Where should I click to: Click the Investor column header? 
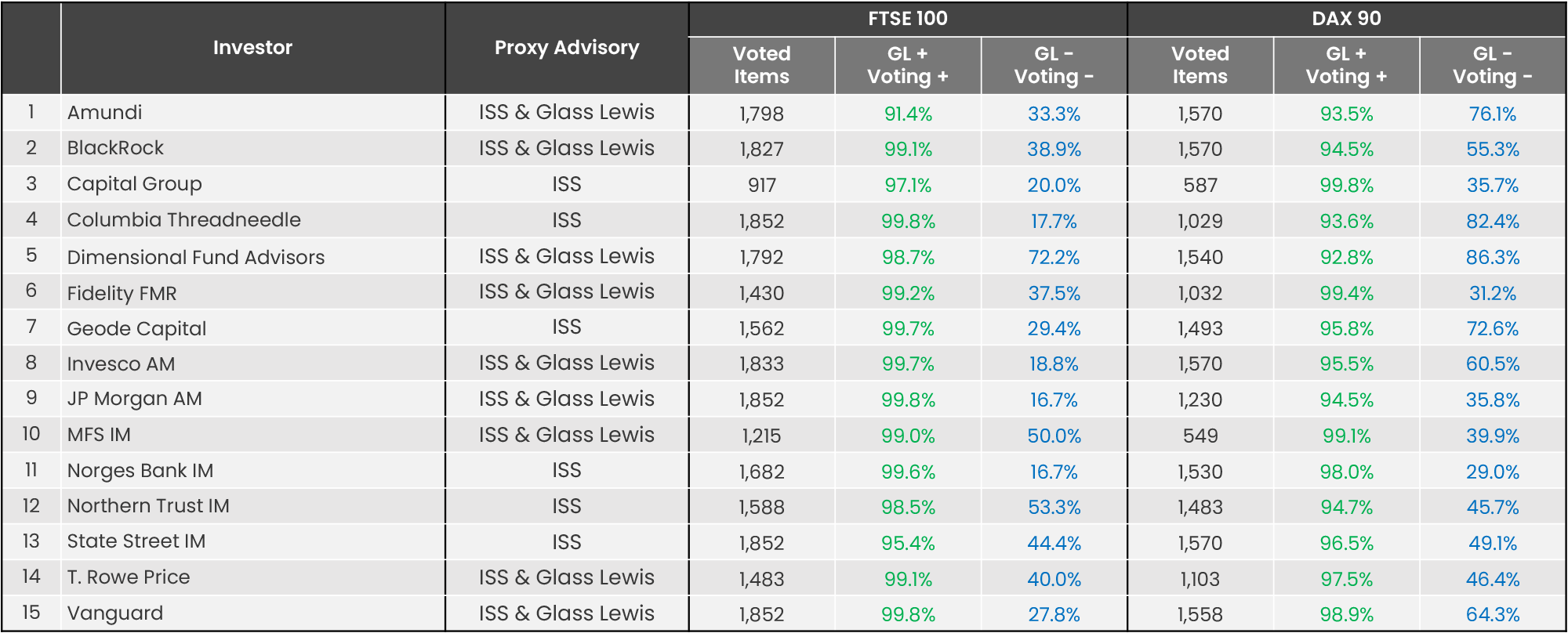tap(252, 48)
